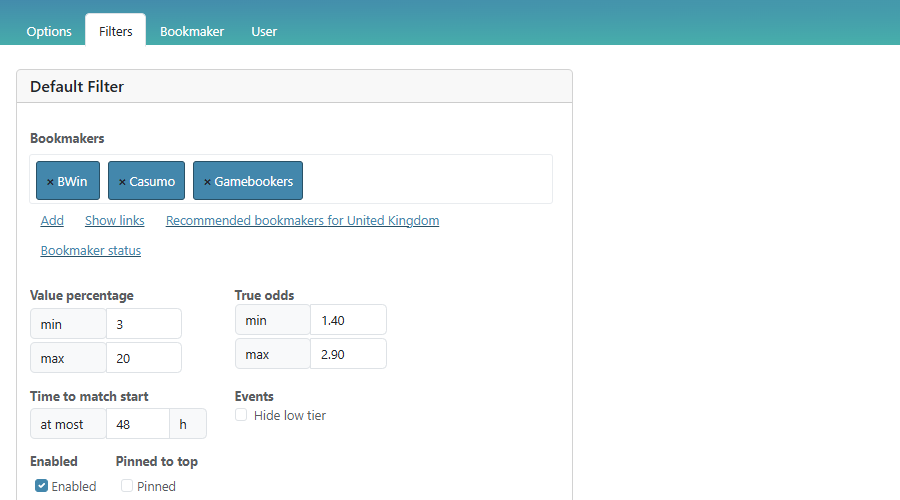Click the 'Events' label
Viewport: 900px width, 500px height.
pyautogui.click(x=254, y=396)
